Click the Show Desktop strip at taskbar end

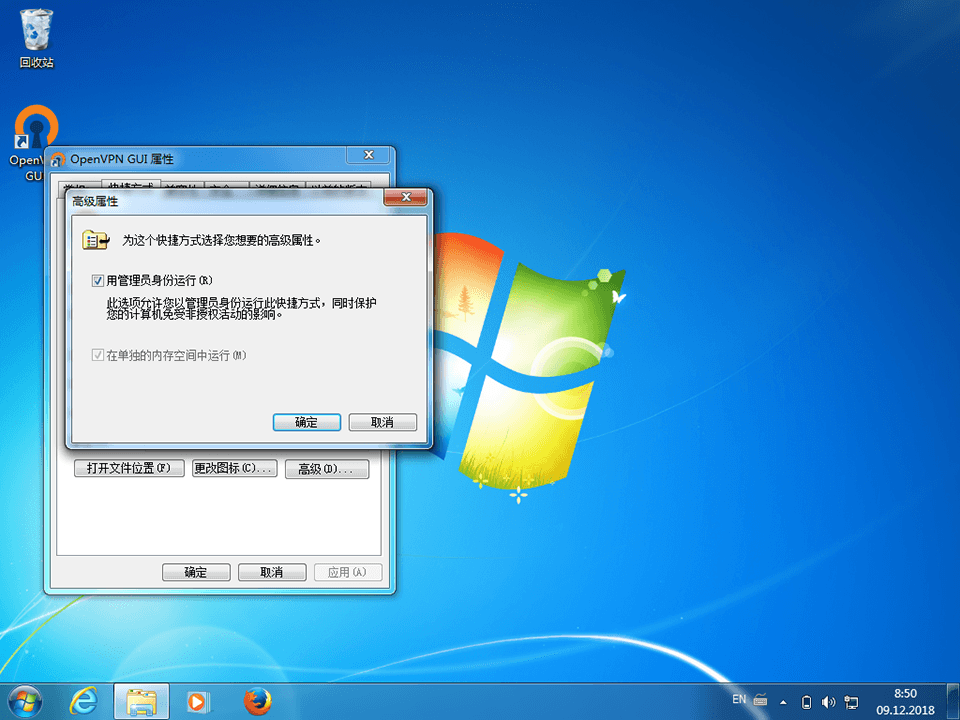tap(953, 702)
